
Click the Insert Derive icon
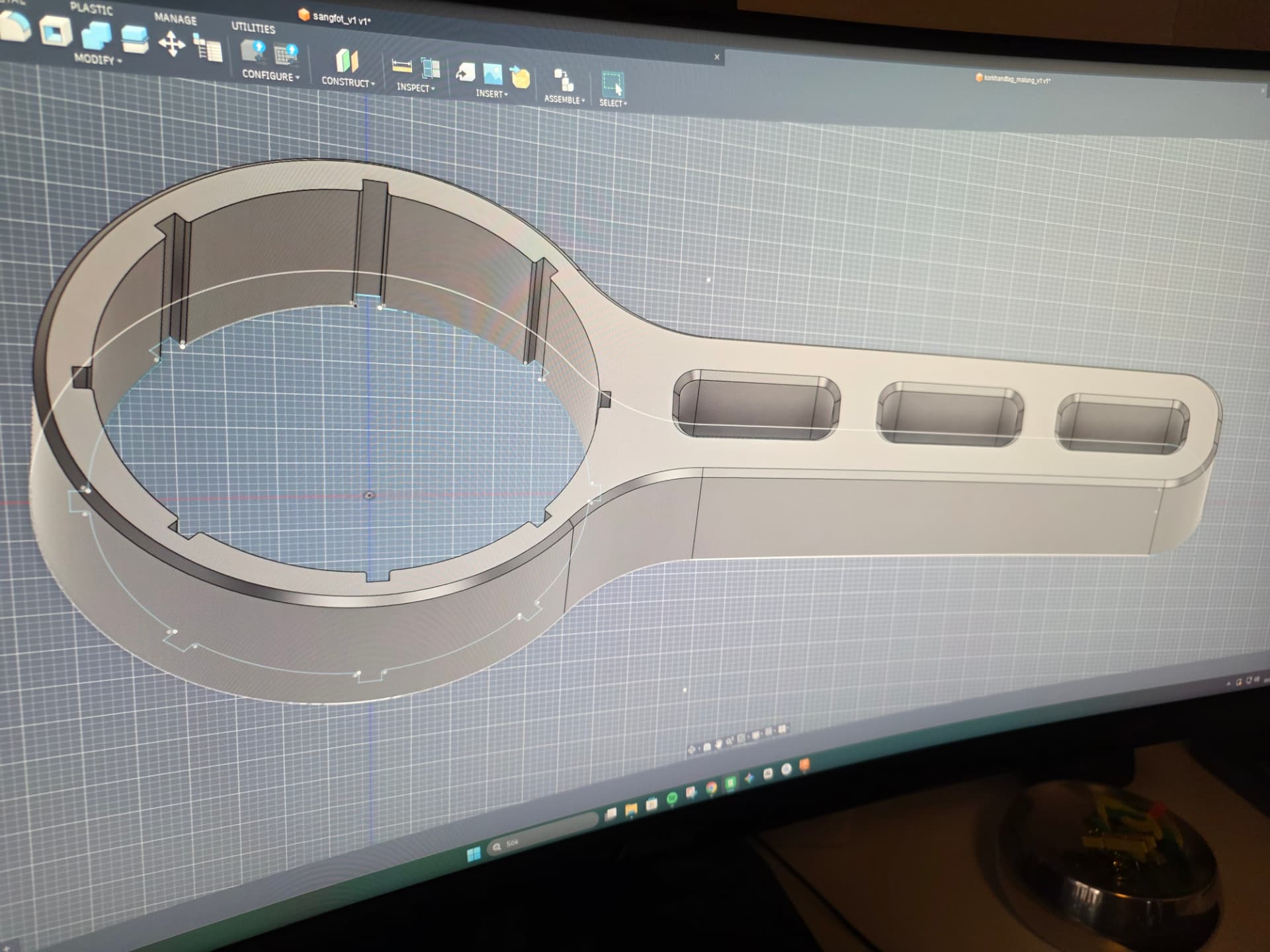click(x=465, y=72)
